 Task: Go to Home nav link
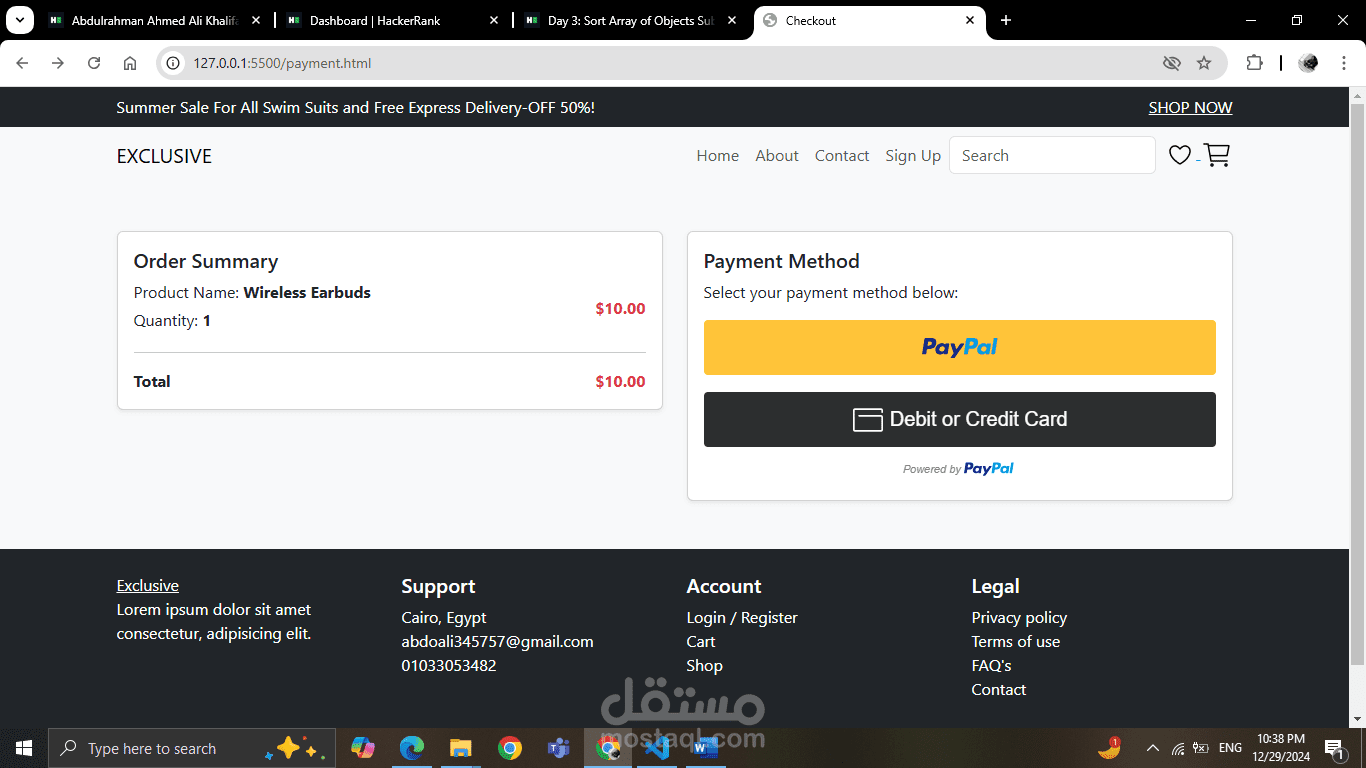click(x=718, y=155)
